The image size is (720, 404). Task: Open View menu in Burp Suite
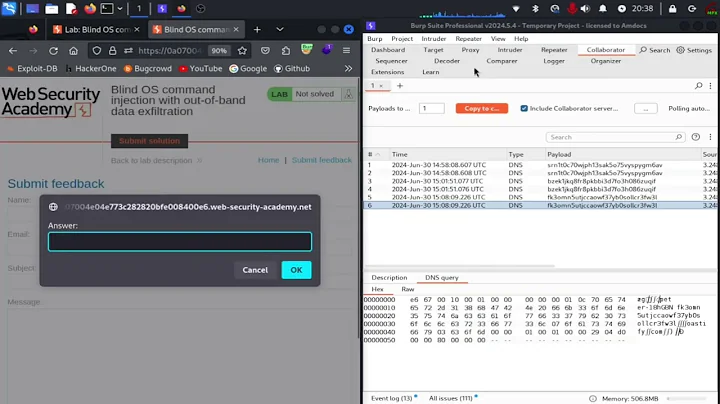(498, 39)
